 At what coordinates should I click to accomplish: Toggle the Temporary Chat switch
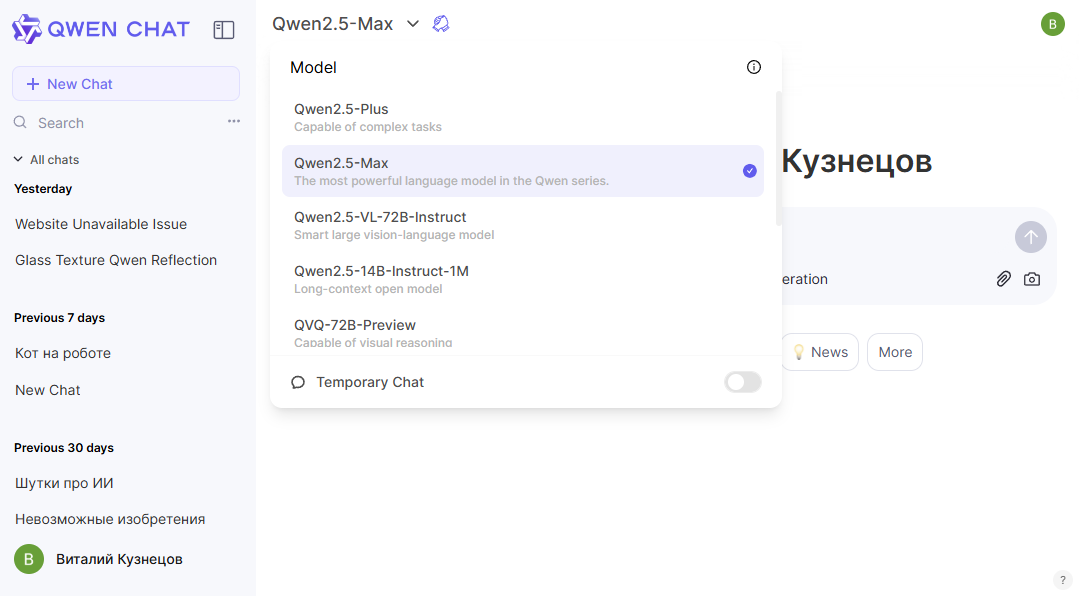coord(743,382)
